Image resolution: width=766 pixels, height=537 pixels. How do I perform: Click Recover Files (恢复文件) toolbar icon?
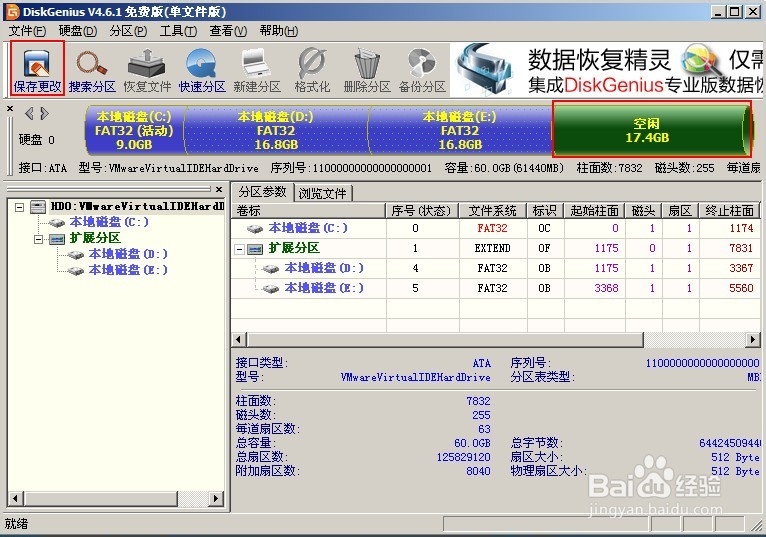147,70
